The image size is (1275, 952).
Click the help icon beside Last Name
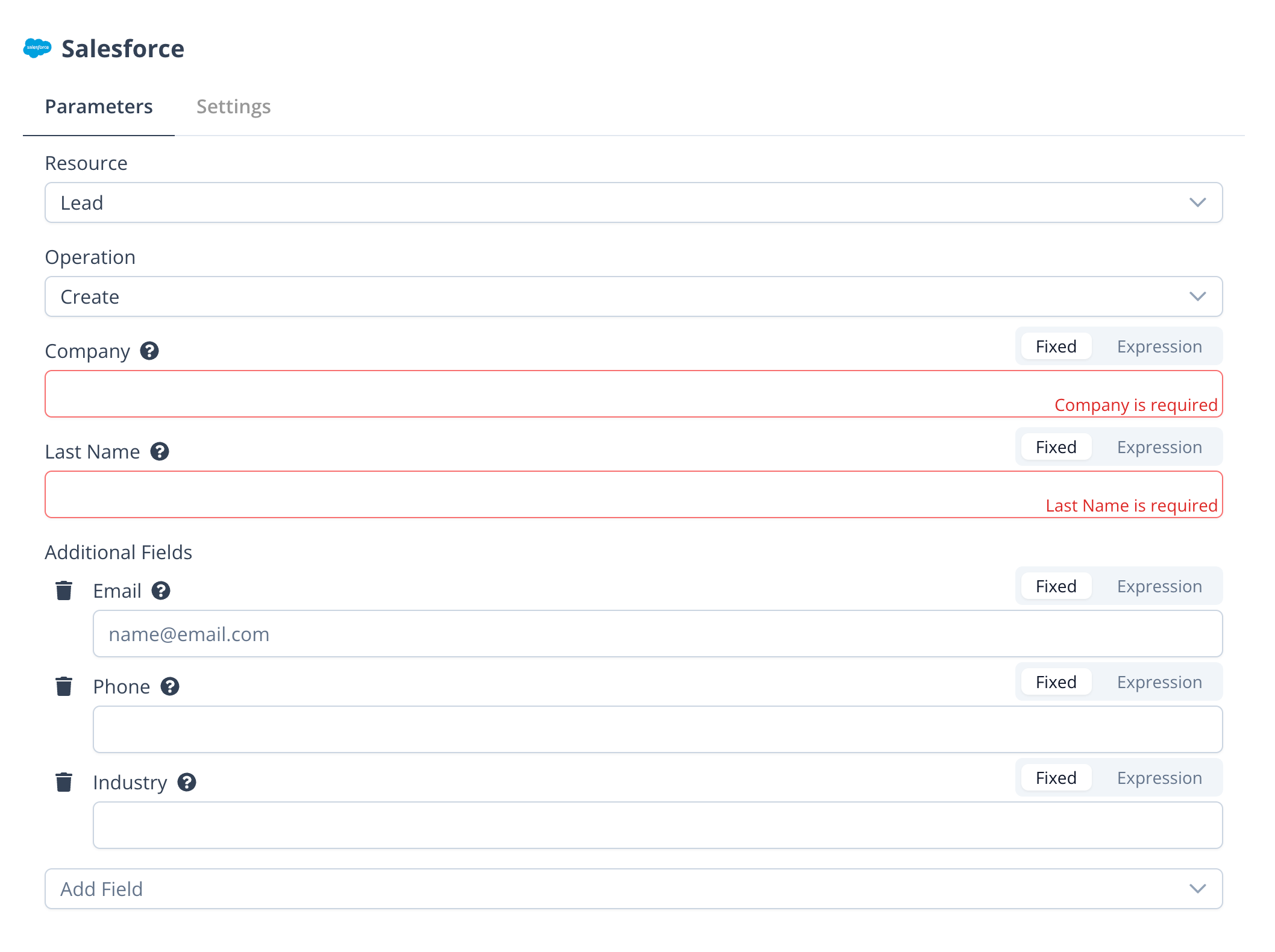pyautogui.click(x=160, y=451)
